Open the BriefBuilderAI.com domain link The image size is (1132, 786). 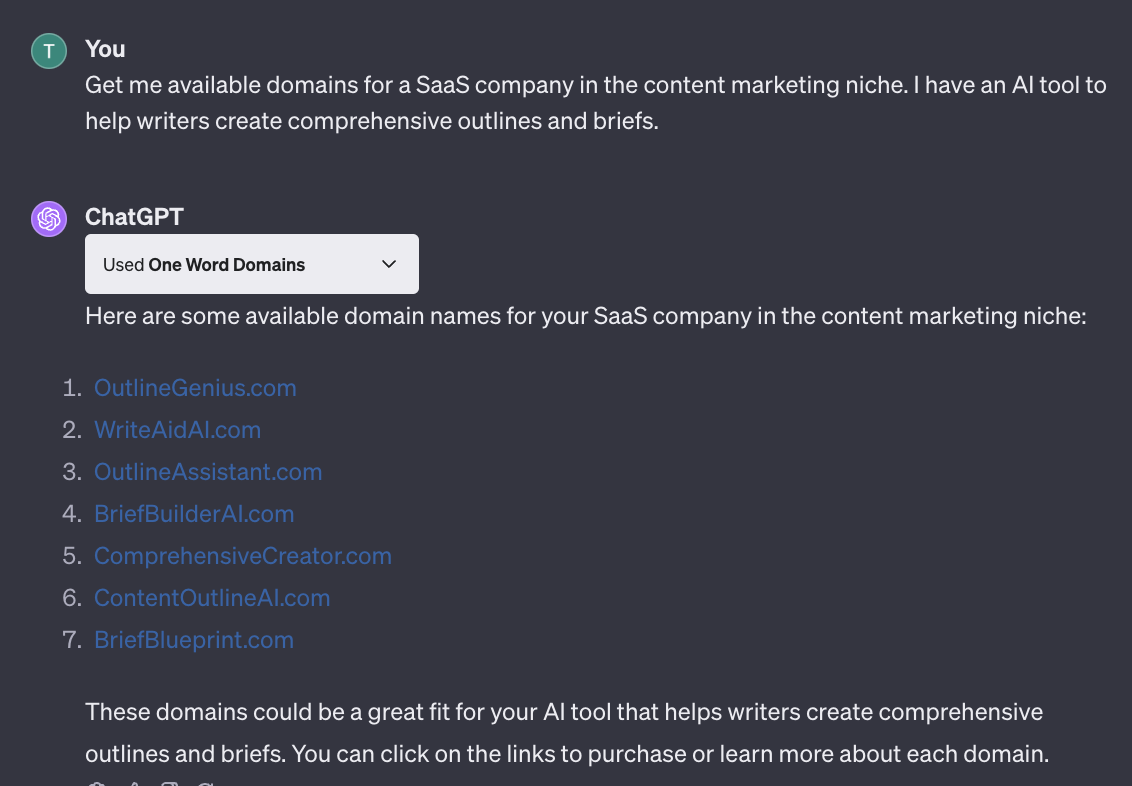(x=194, y=514)
